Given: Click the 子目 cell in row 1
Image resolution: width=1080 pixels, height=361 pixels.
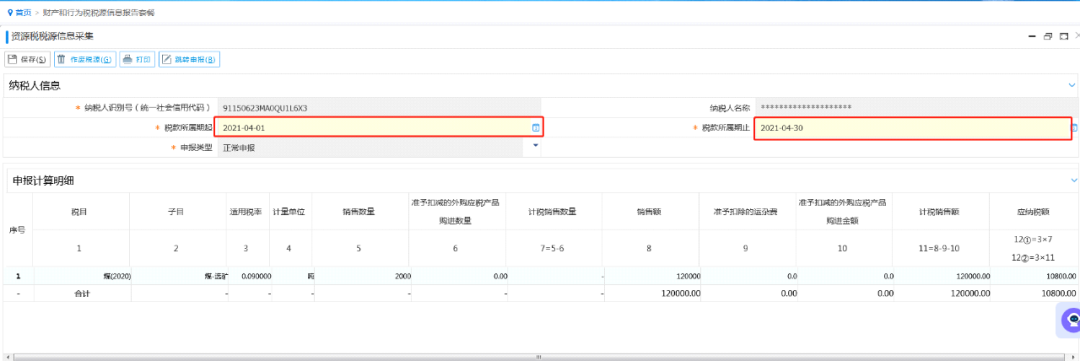Looking at the screenshot, I should [180, 276].
